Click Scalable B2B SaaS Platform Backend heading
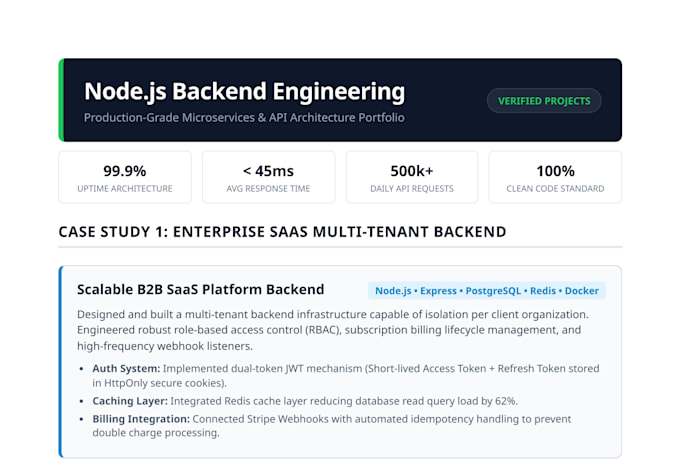The width and height of the screenshot is (680, 459). click(201, 289)
